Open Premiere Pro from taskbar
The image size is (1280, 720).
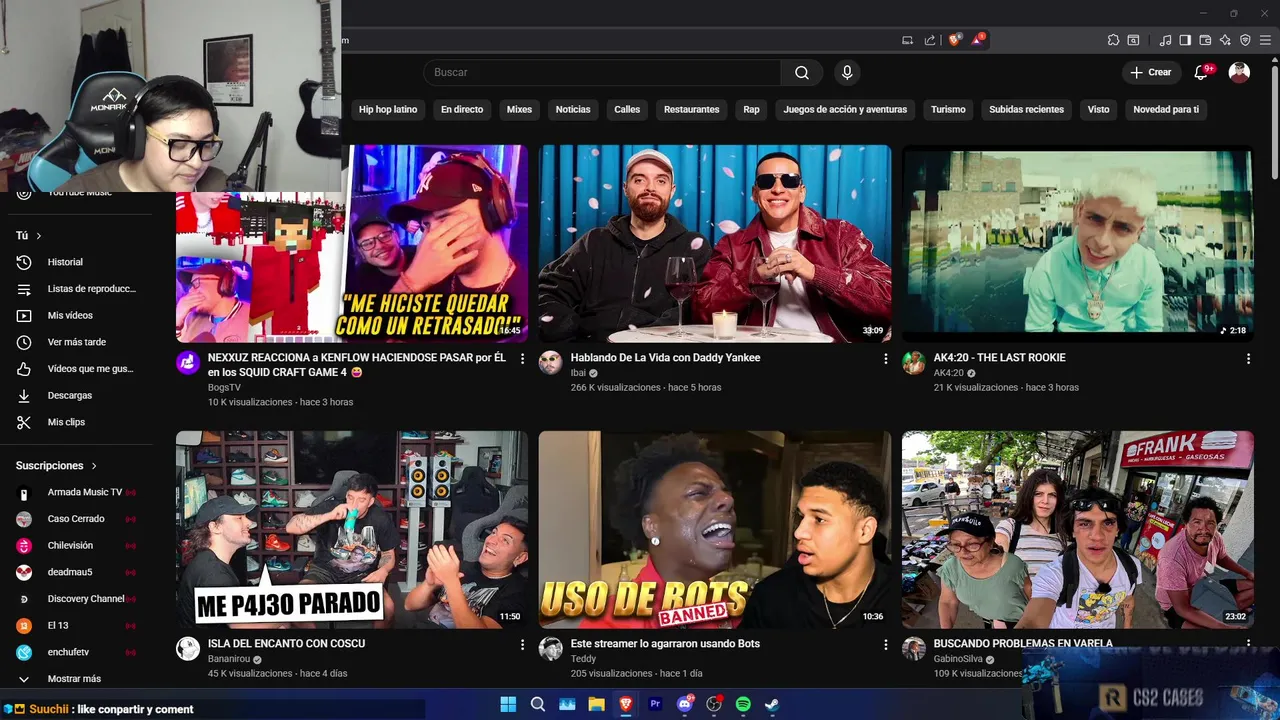(655, 704)
